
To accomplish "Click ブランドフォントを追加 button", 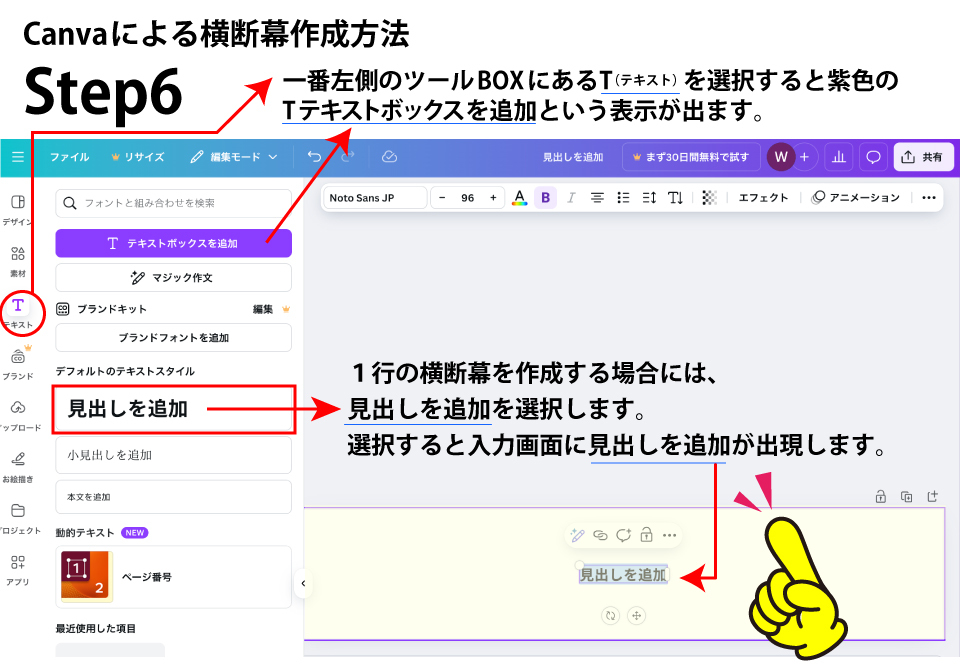I will tap(173, 337).
